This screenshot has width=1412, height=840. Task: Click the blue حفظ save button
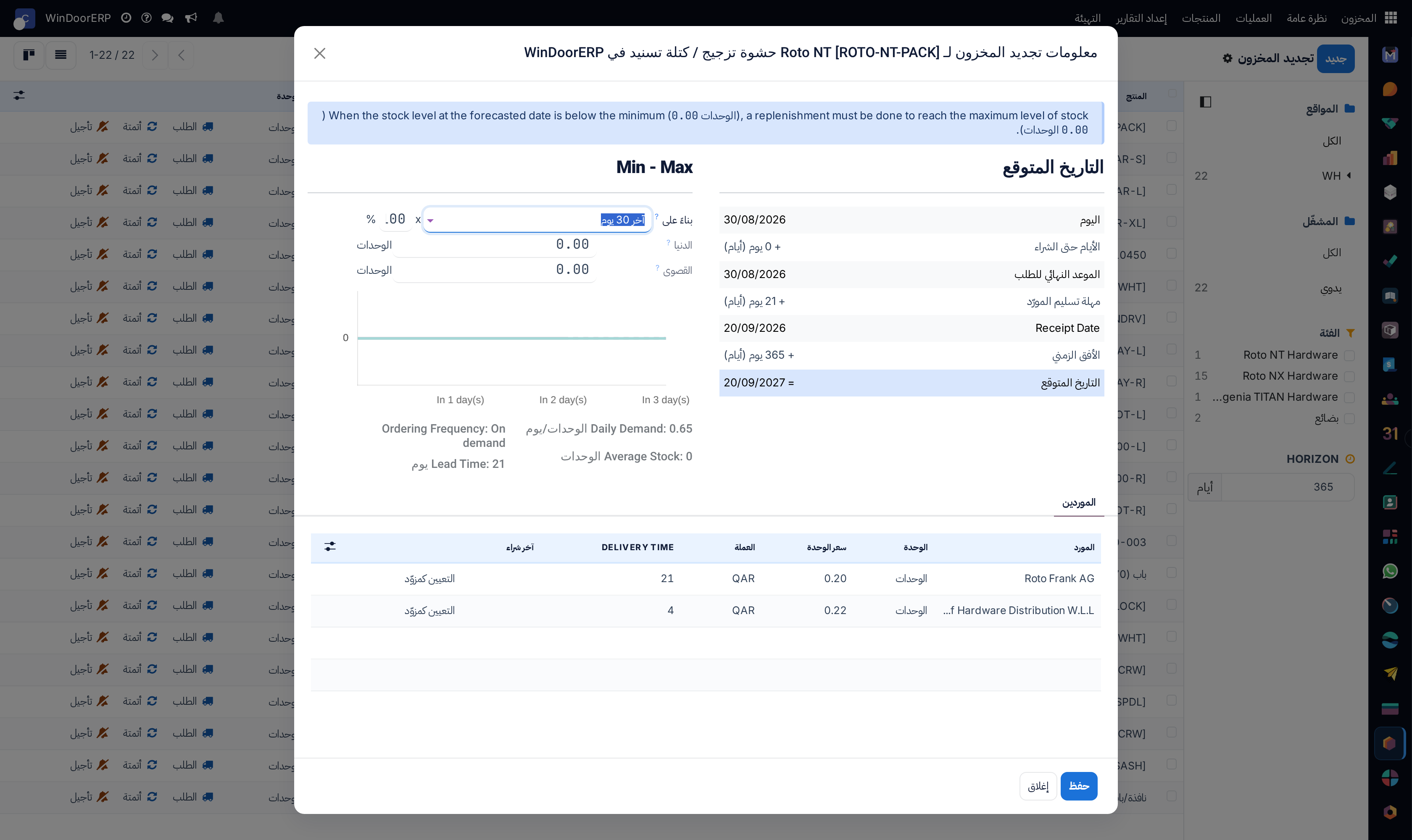point(1078,786)
